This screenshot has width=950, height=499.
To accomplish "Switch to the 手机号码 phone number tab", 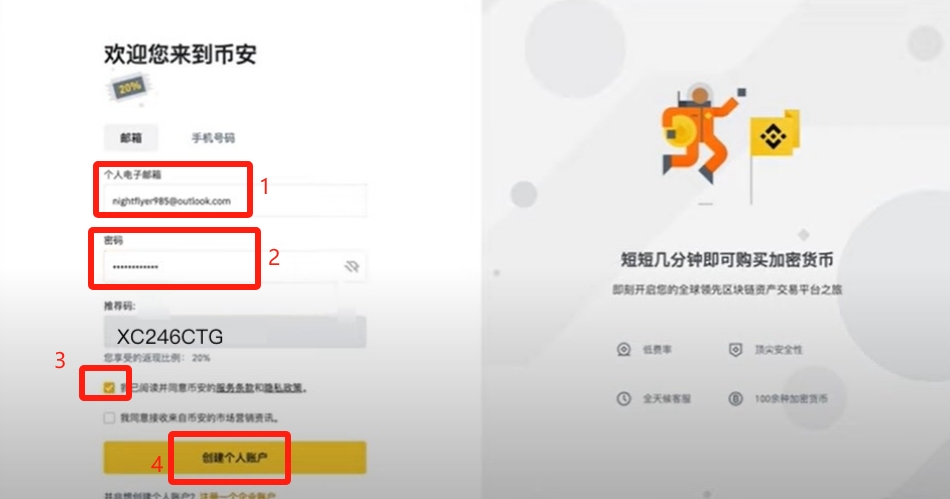I will pyautogui.click(x=213, y=138).
